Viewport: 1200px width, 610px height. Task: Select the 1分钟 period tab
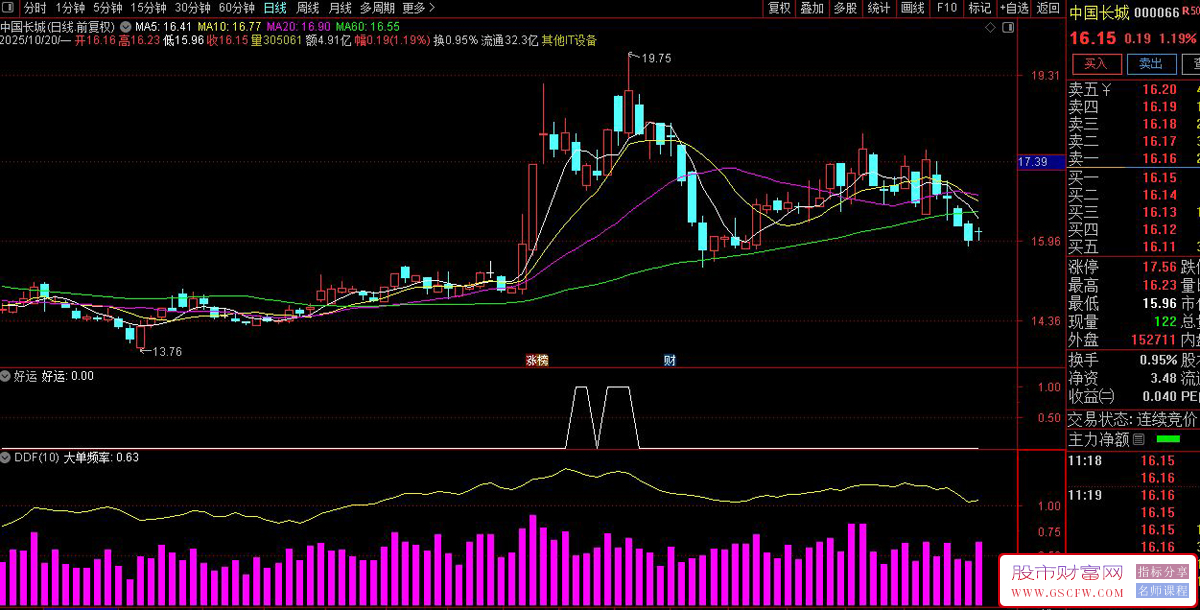[x=71, y=8]
